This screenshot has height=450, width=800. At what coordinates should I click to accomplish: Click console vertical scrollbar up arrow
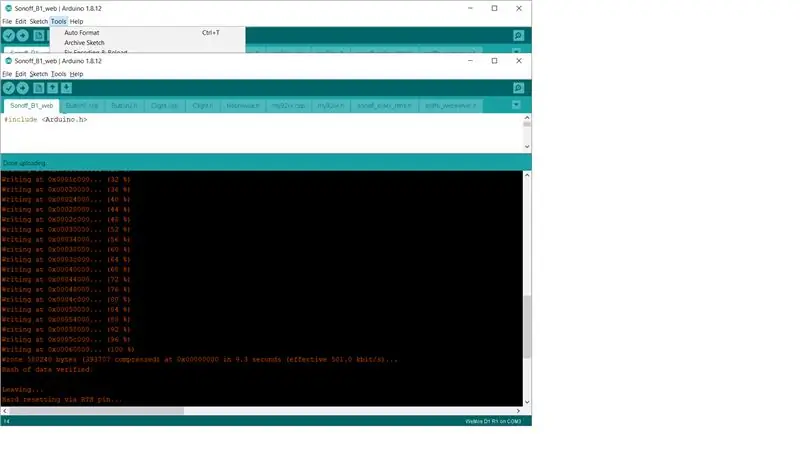coord(527,175)
